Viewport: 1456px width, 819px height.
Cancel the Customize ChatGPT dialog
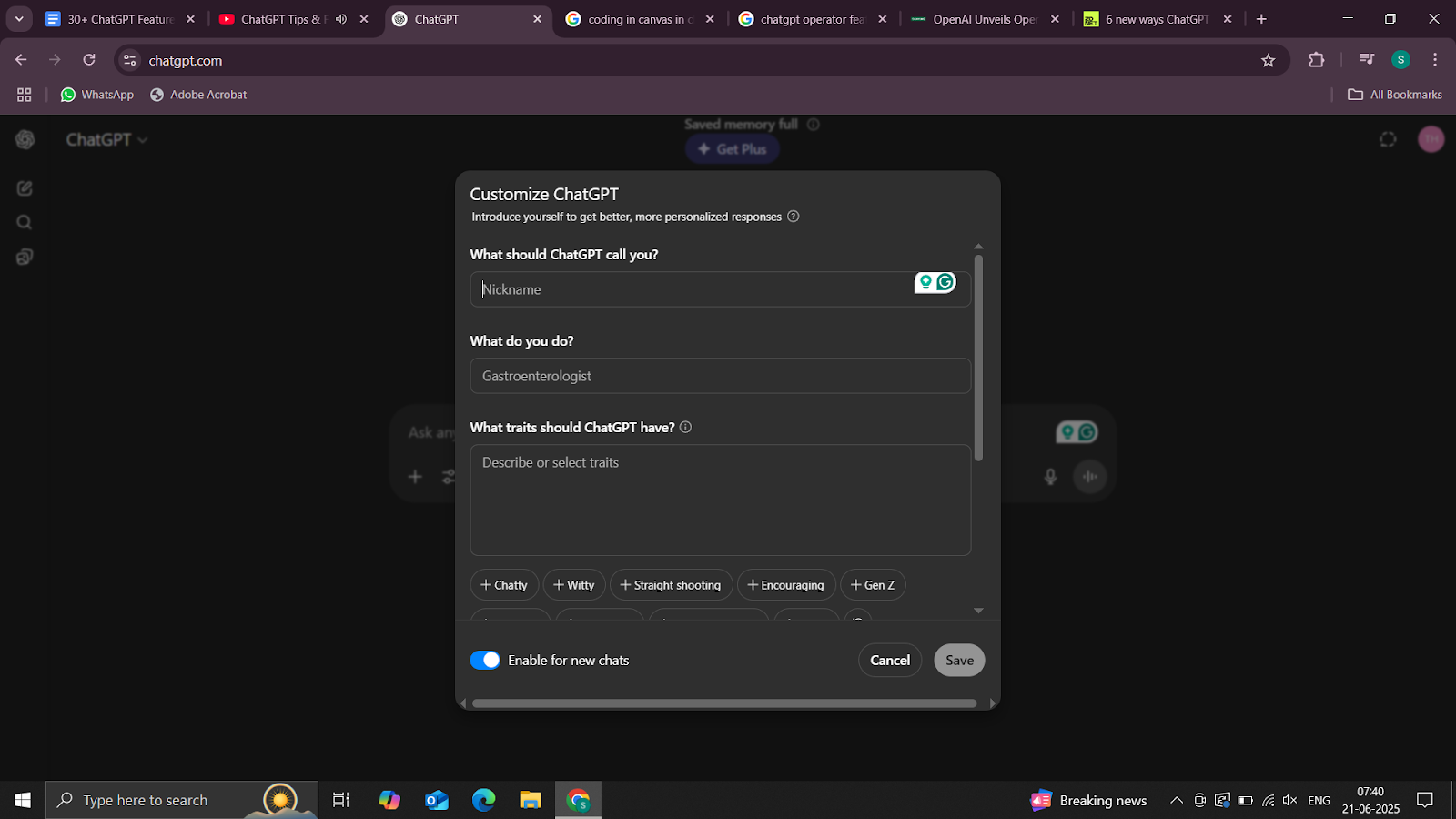pyautogui.click(x=889, y=660)
